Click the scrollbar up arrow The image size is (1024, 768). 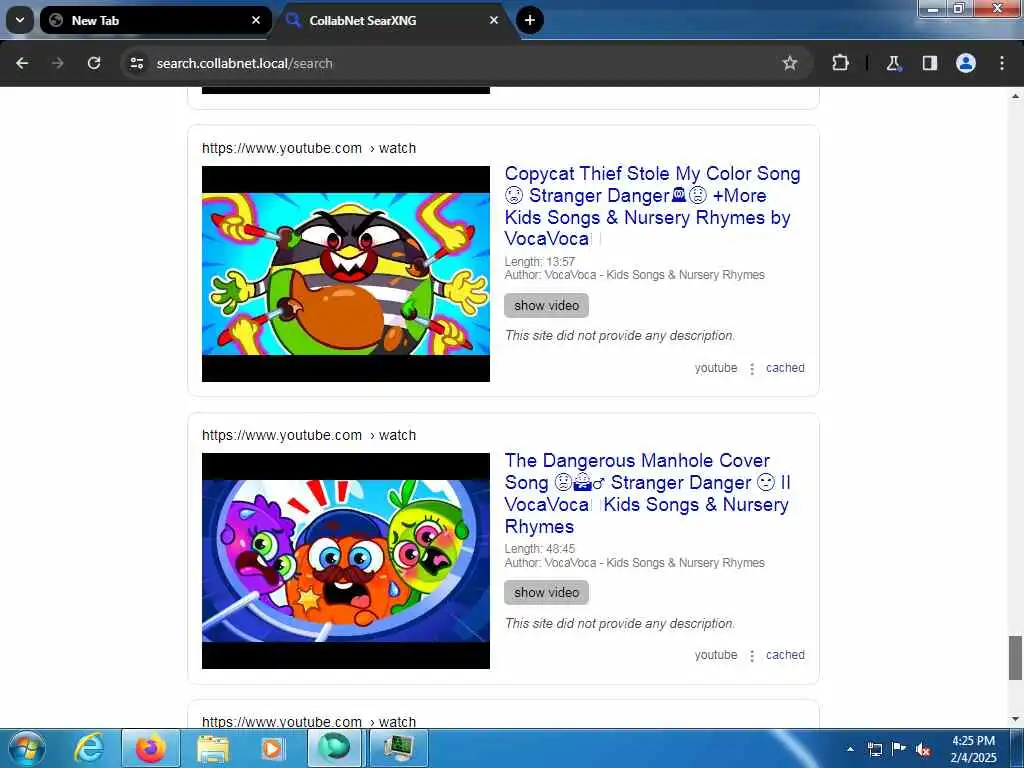pyautogui.click(x=1015, y=96)
